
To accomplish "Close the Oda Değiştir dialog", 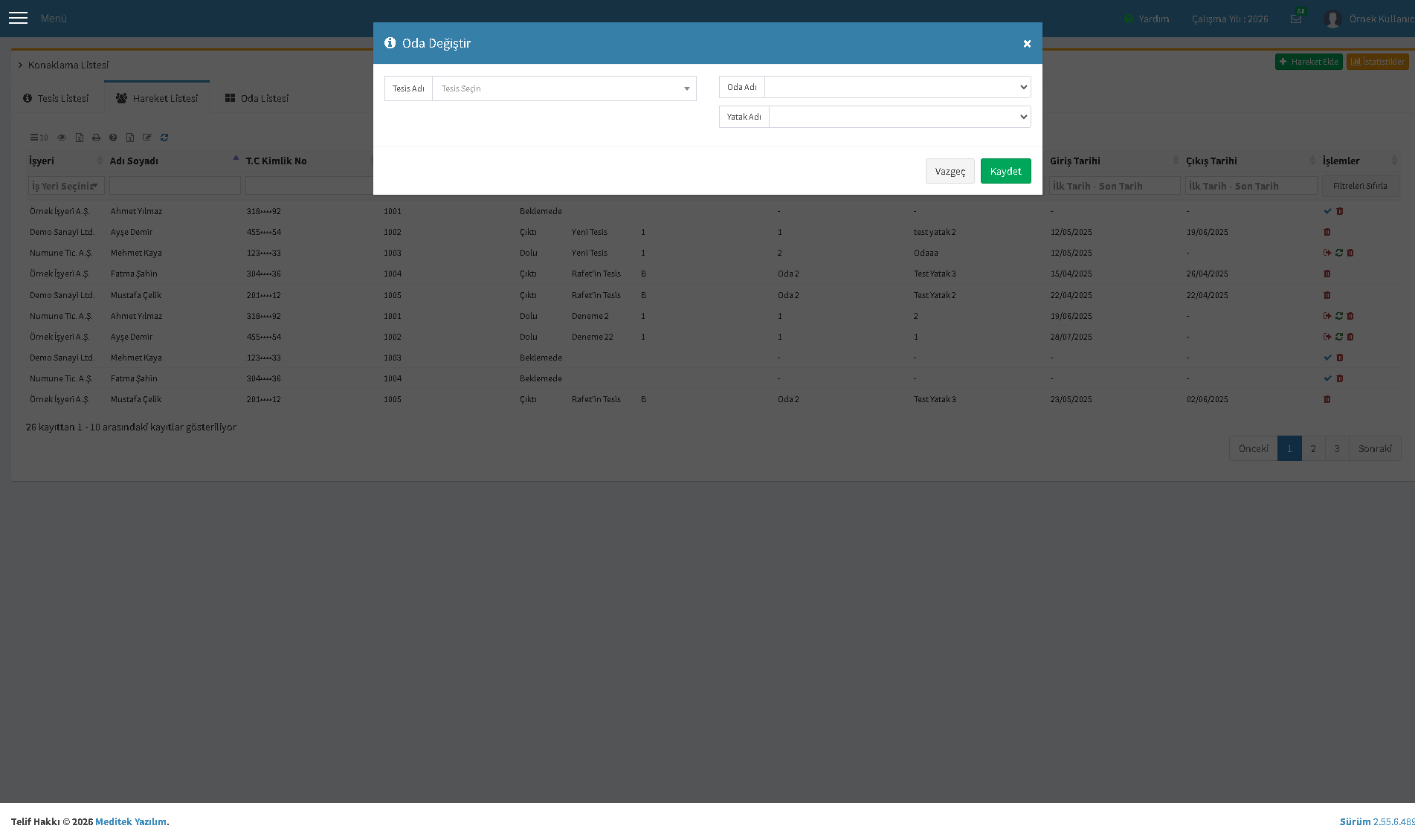I will [x=1027, y=44].
